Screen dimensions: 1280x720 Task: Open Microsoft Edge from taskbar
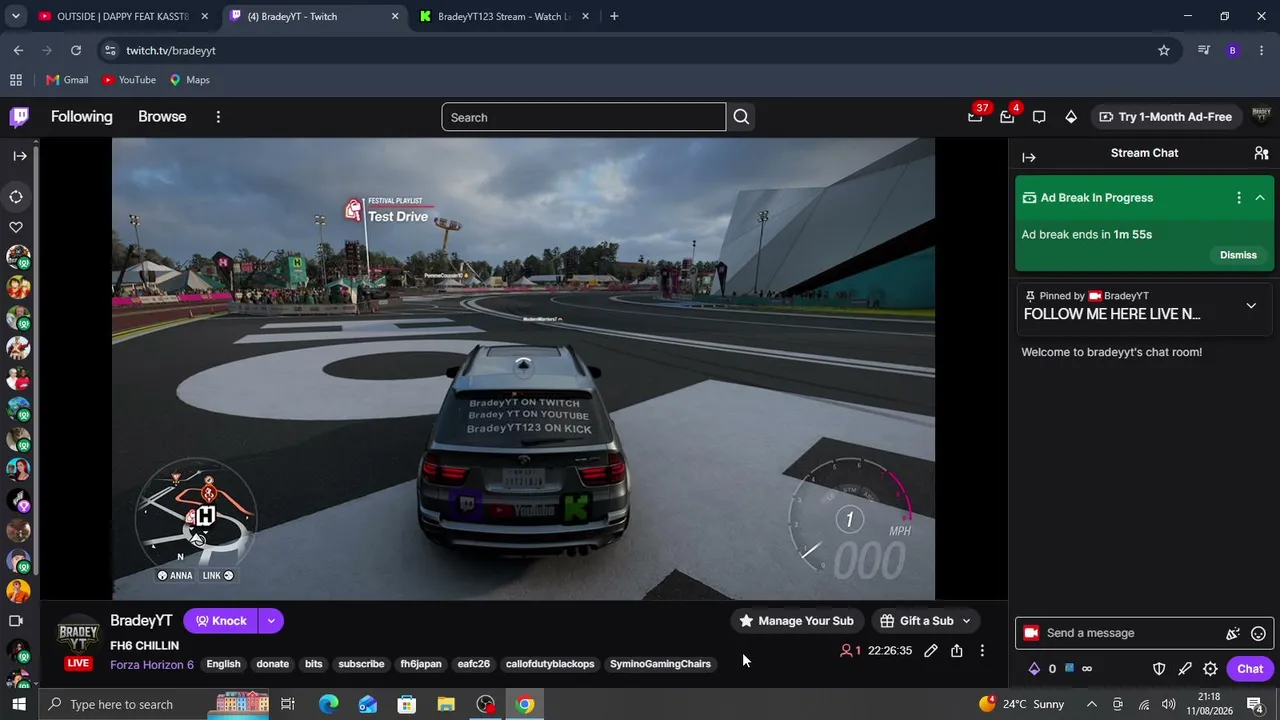(328, 704)
